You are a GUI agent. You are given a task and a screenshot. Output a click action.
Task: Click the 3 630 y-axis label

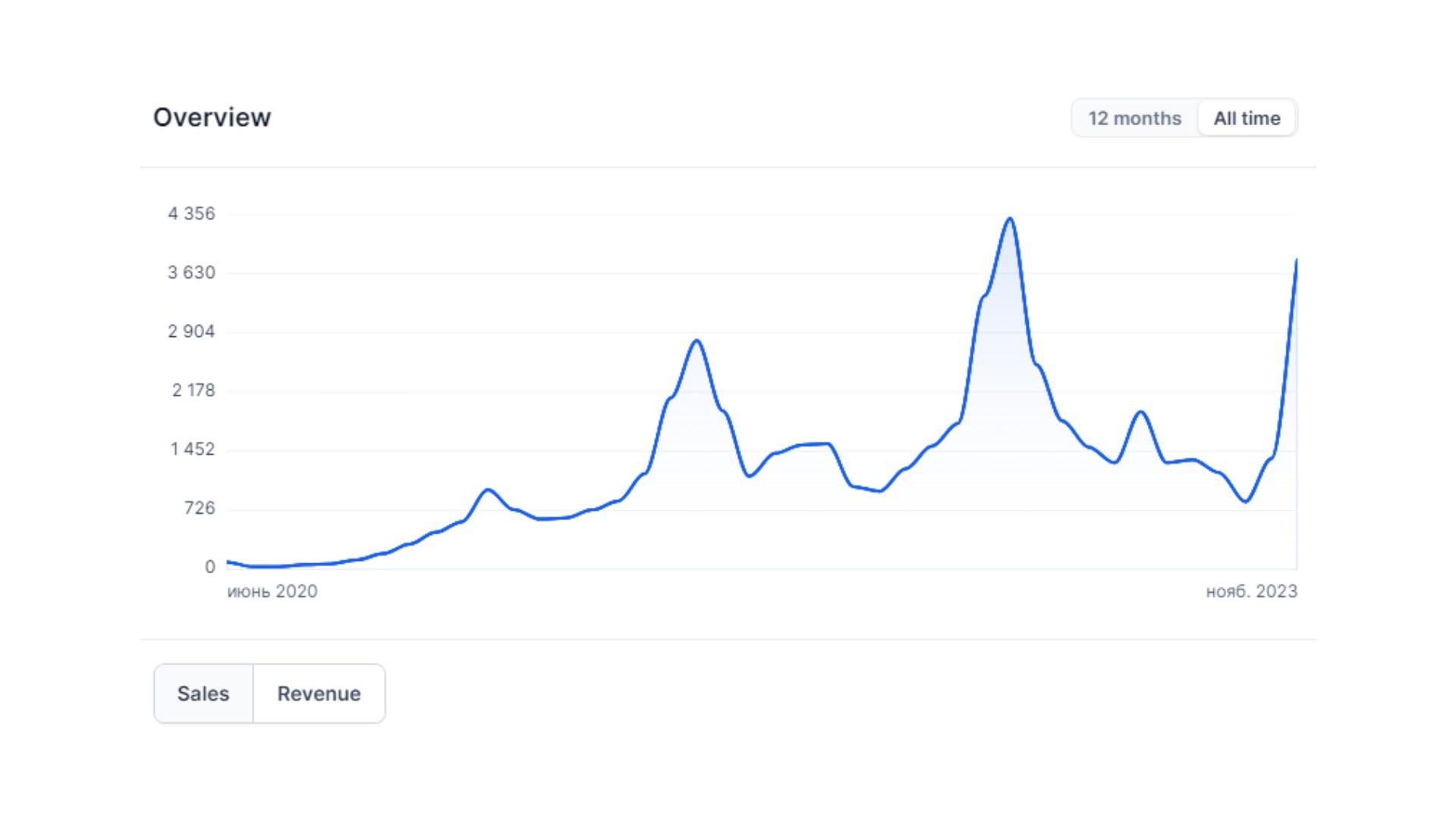pyautogui.click(x=191, y=272)
